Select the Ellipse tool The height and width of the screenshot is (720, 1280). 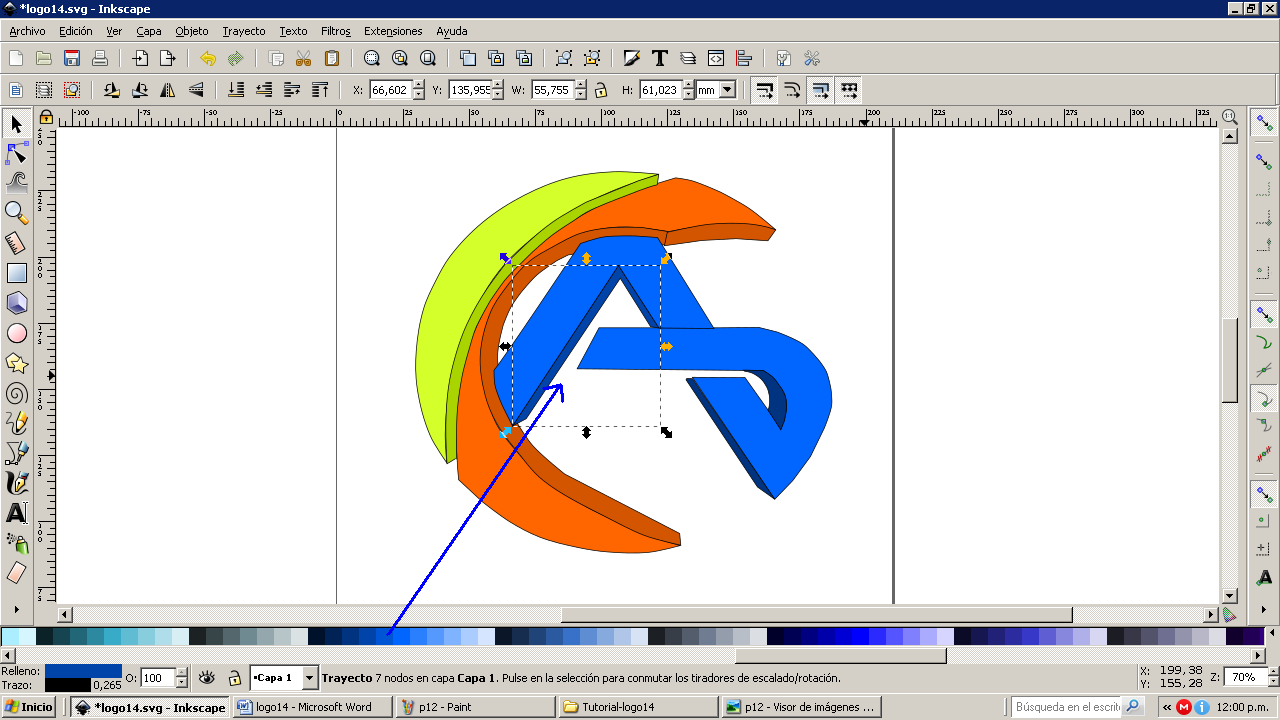17,333
